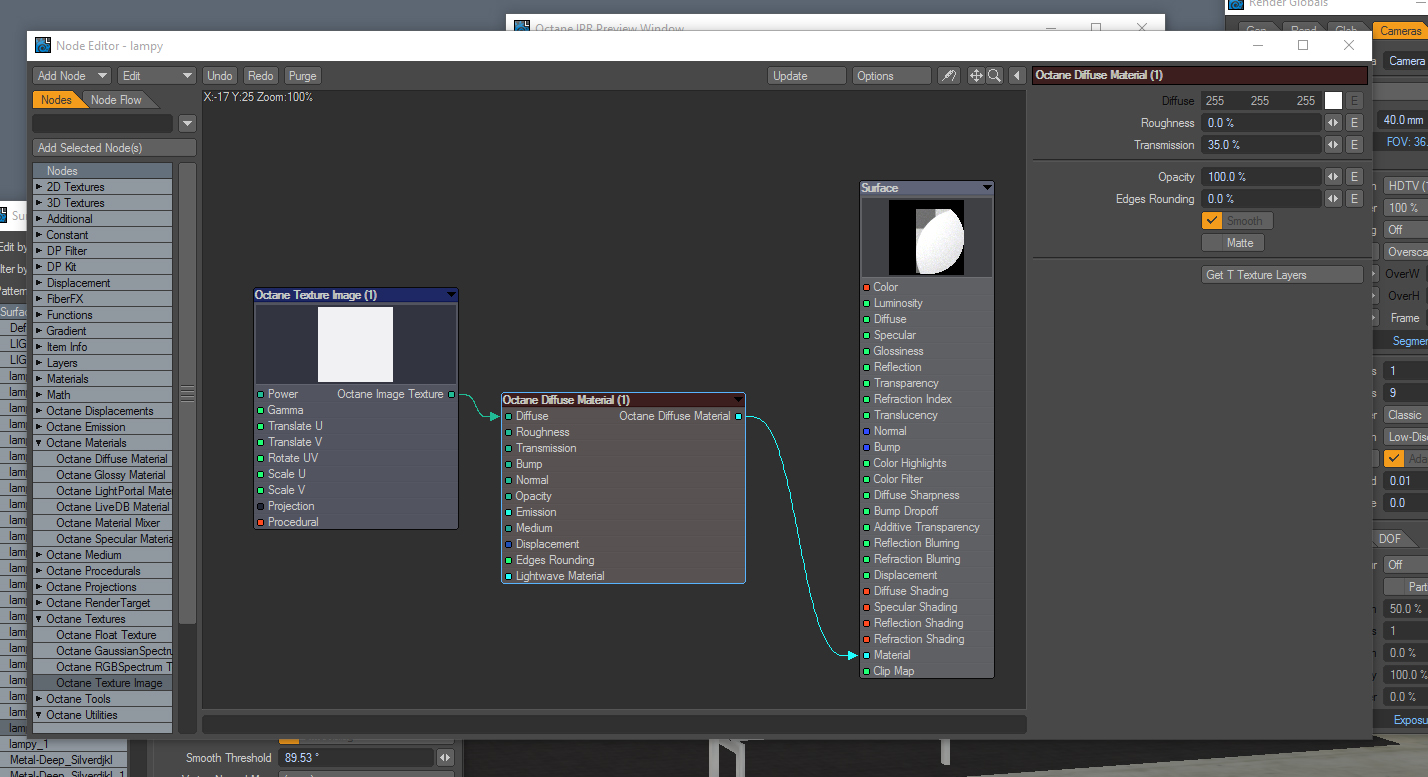Viewport: 1428px width, 777px height.
Task: Expand the Octane Medium category
Action: point(40,555)
